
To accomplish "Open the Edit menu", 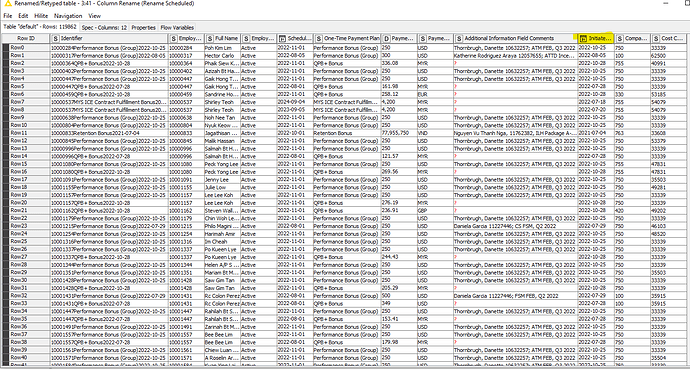I will coord(23,16).
